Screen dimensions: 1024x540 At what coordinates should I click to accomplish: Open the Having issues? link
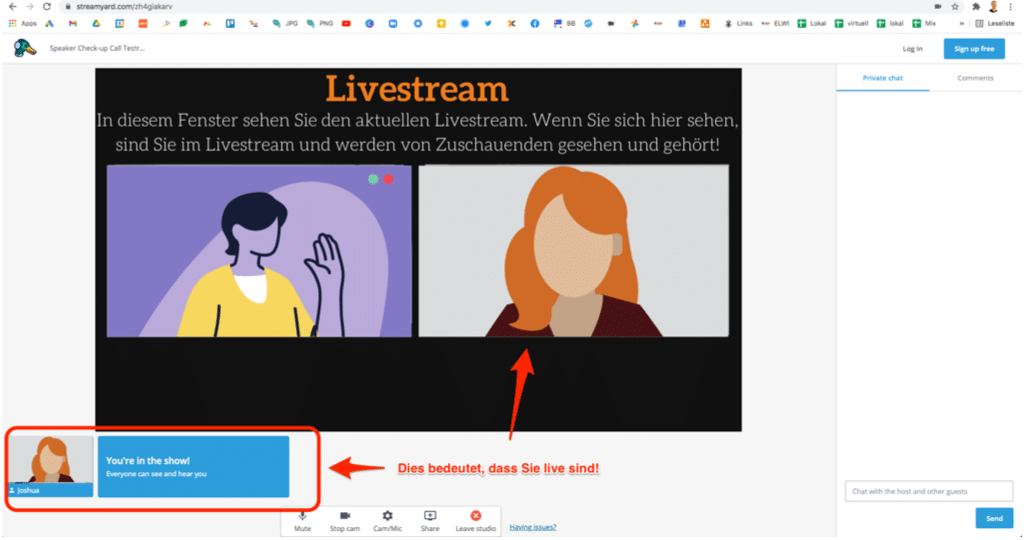pyautogui.click(x=533, y=527)
